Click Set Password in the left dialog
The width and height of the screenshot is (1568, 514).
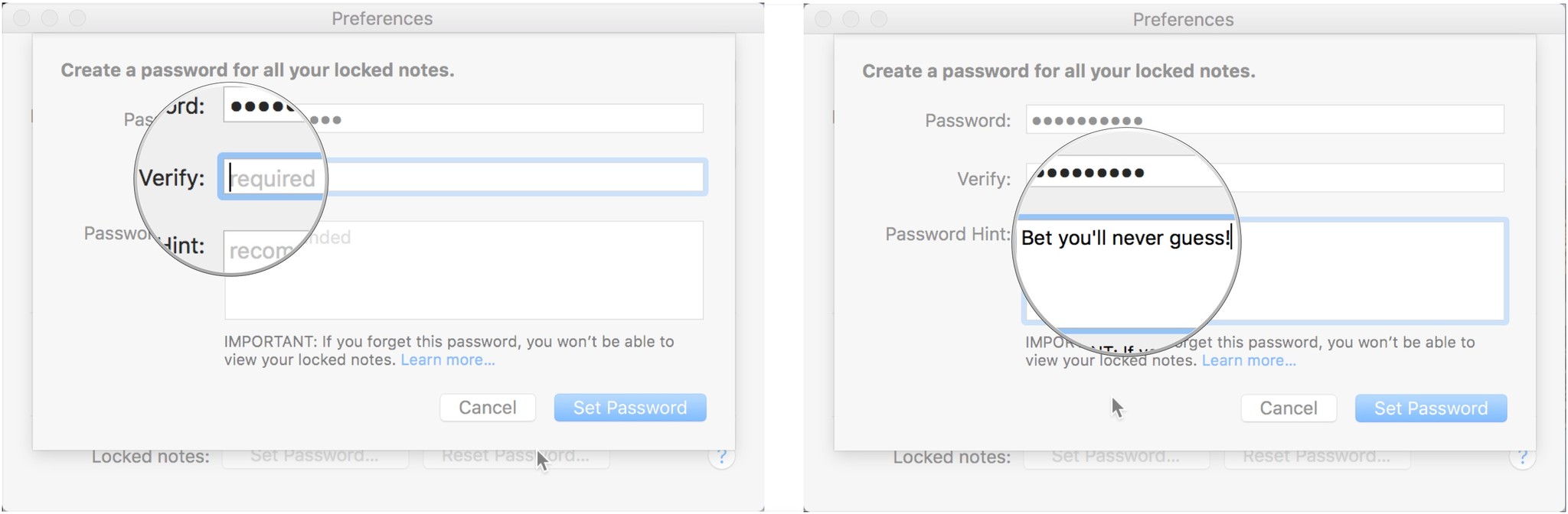click(x=629, y=408)
